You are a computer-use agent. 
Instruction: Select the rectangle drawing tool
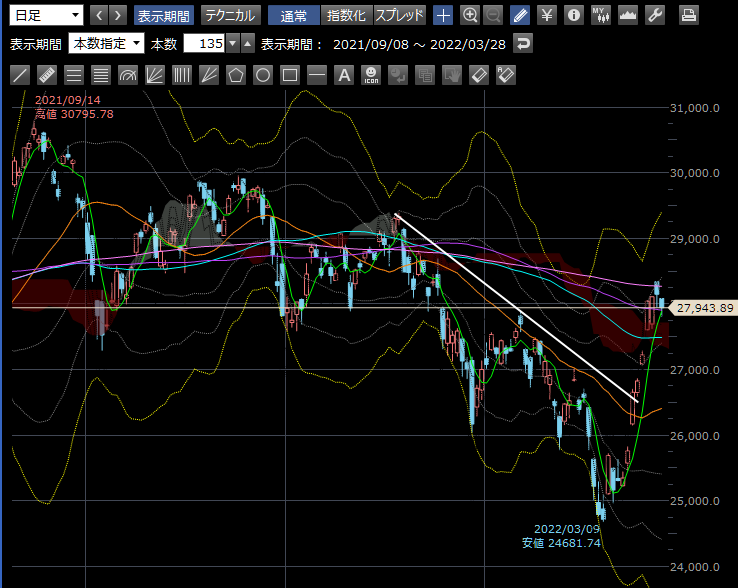tap(290, 75)
